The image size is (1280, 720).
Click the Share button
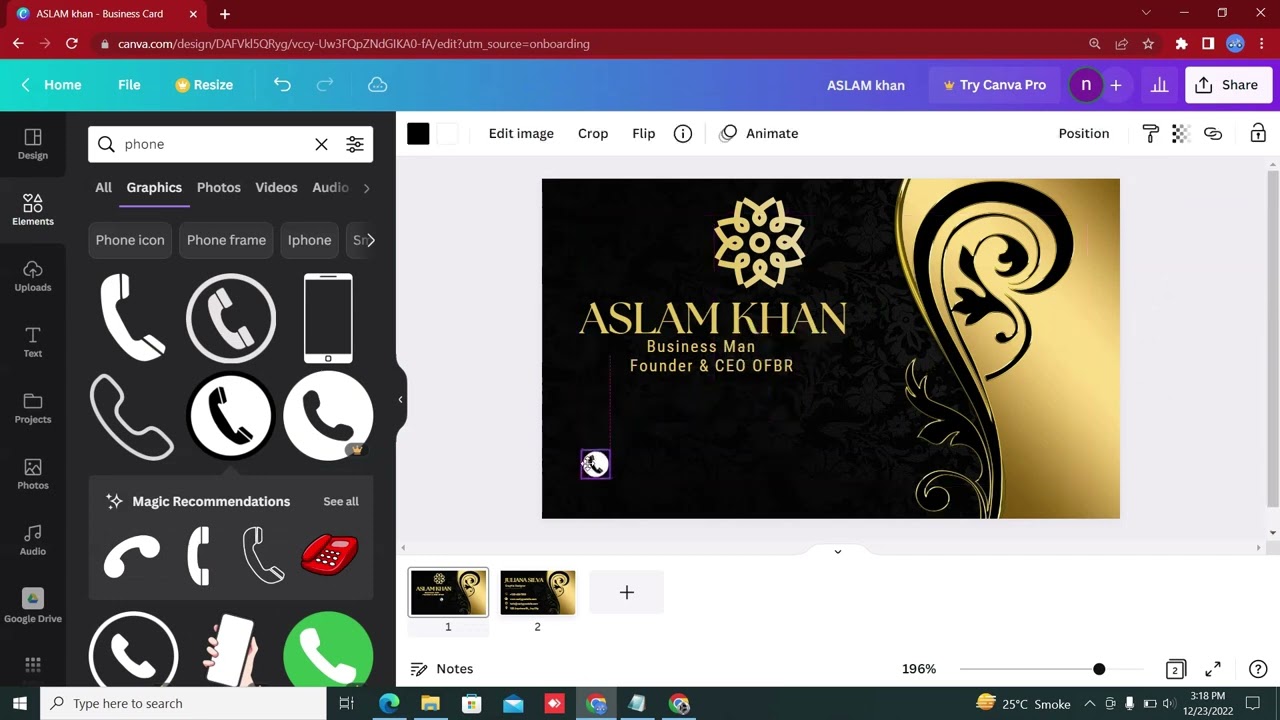click(1227, 85)
